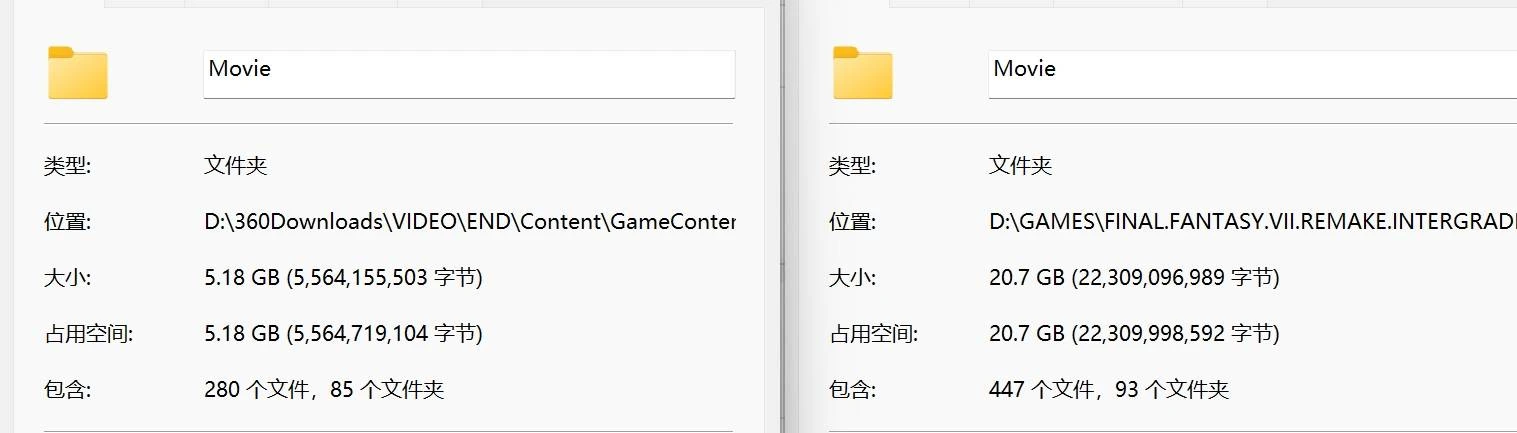Click the Movie name field in the left window
Image resolution: width=1517 pixels, height=433 pixels.
pos(469,74)
